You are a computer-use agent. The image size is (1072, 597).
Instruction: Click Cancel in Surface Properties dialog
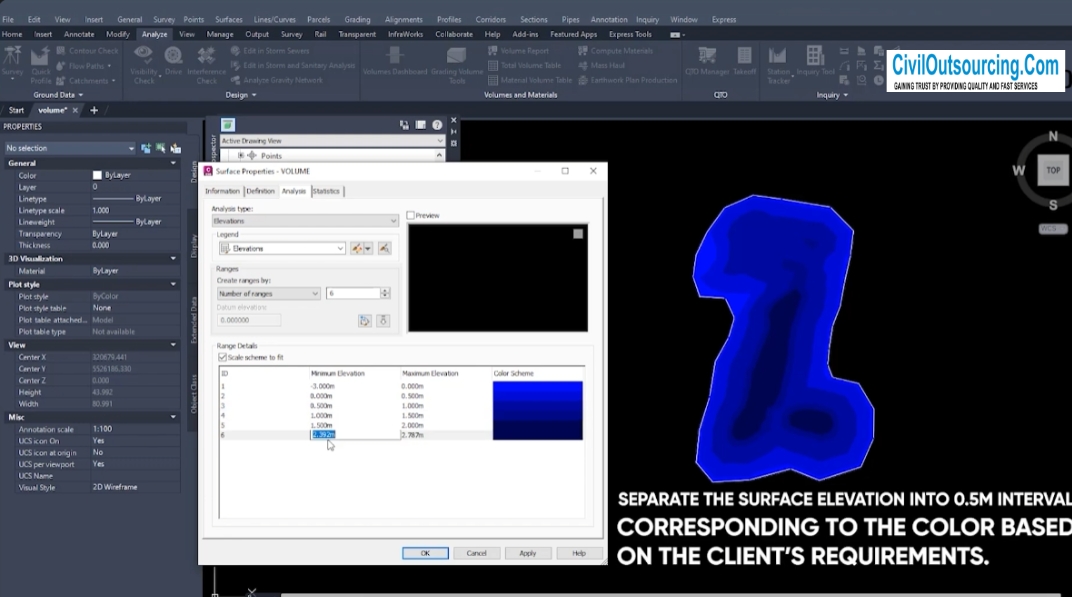click(x=477, y=553)
